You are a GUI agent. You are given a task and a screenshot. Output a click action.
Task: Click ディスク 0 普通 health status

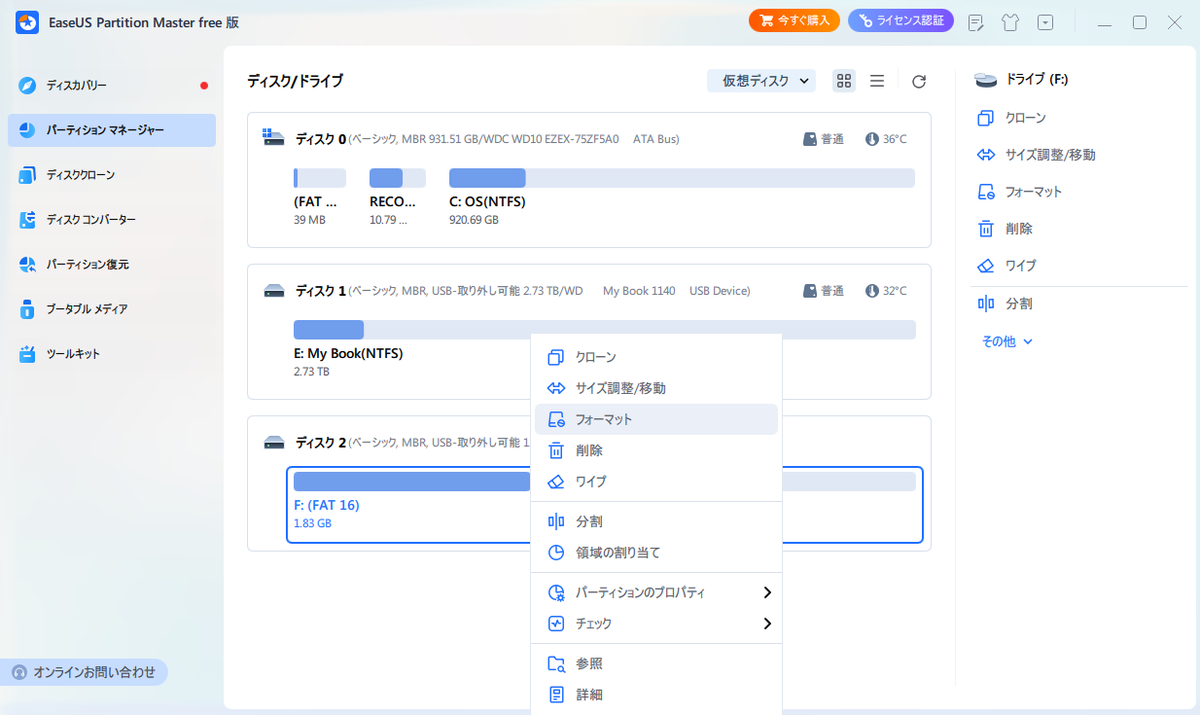(x=824, y=139)
